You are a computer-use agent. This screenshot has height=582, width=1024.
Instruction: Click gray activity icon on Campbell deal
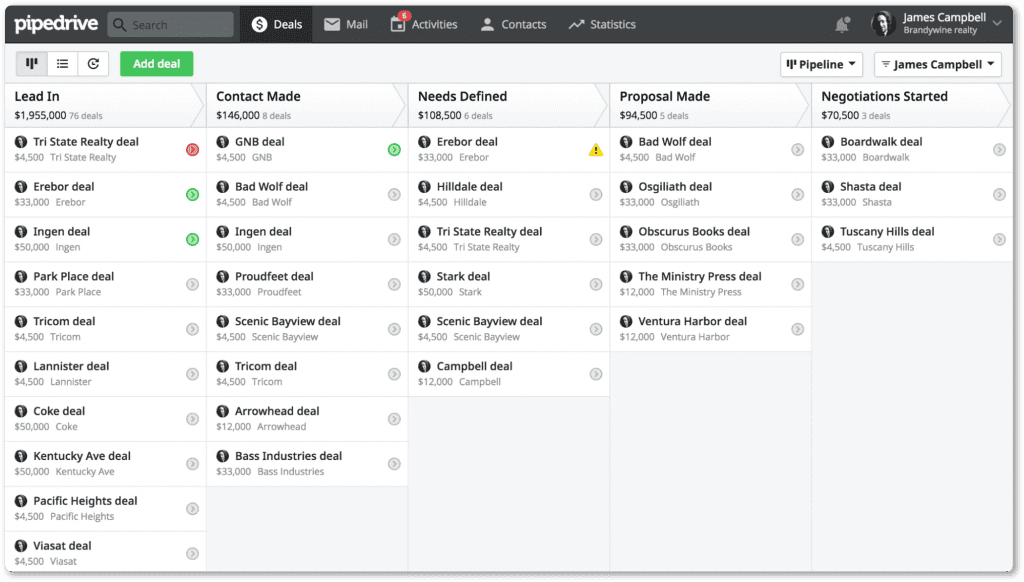(596, 374)
